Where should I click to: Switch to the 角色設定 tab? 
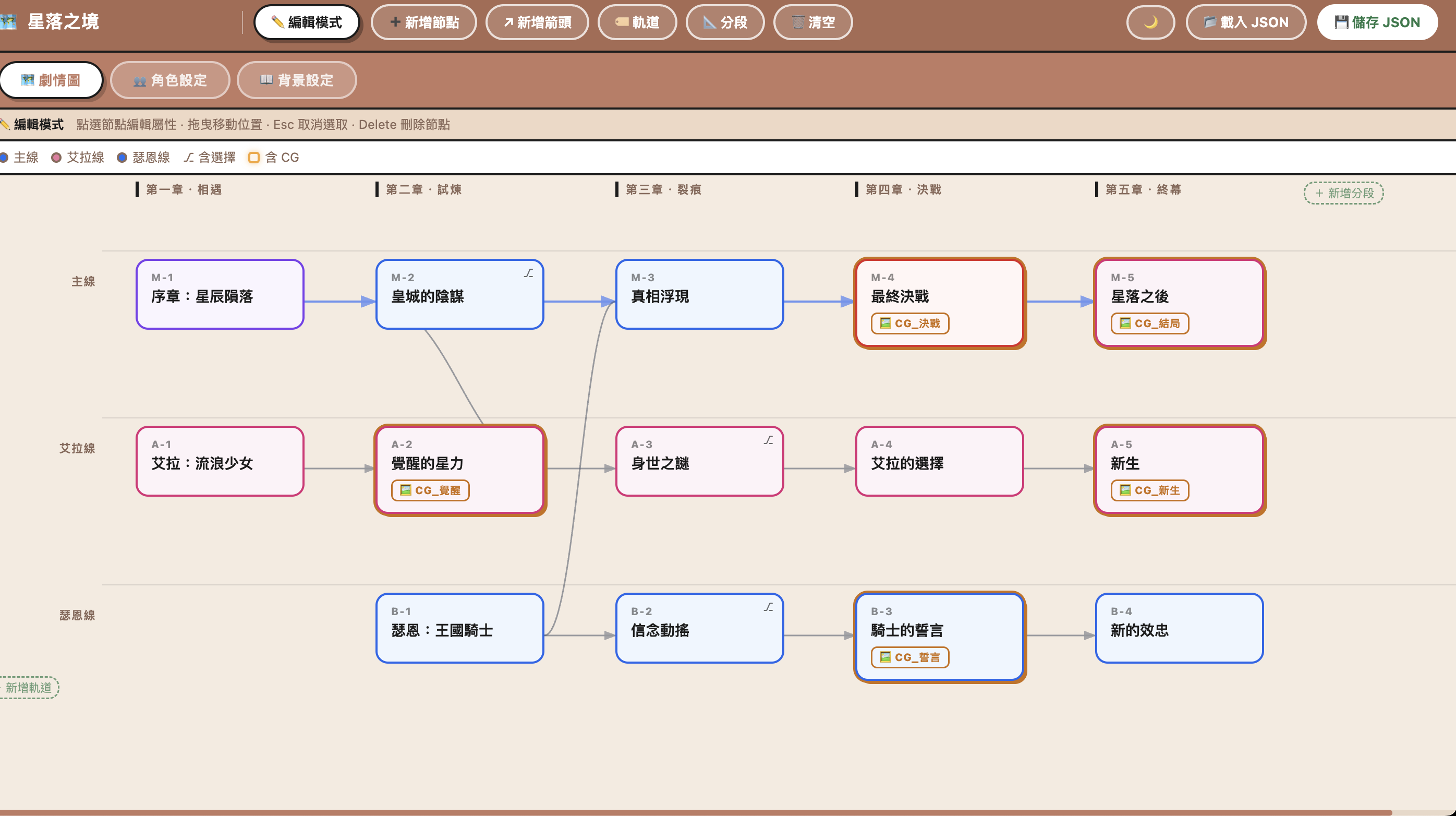[x=170, y=80]
